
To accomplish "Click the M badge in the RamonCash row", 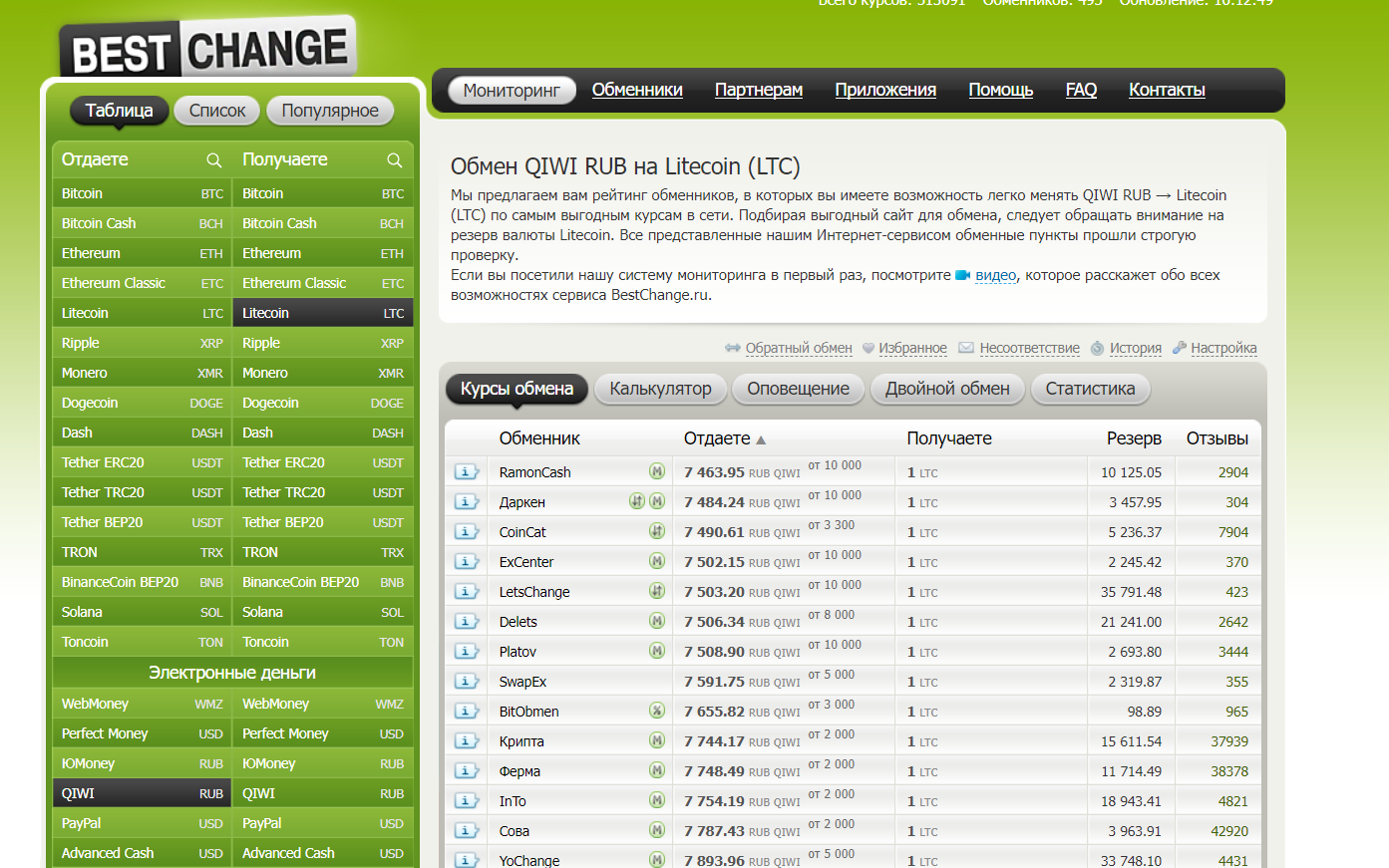I will pyautogui.click(x=657, y=471).
